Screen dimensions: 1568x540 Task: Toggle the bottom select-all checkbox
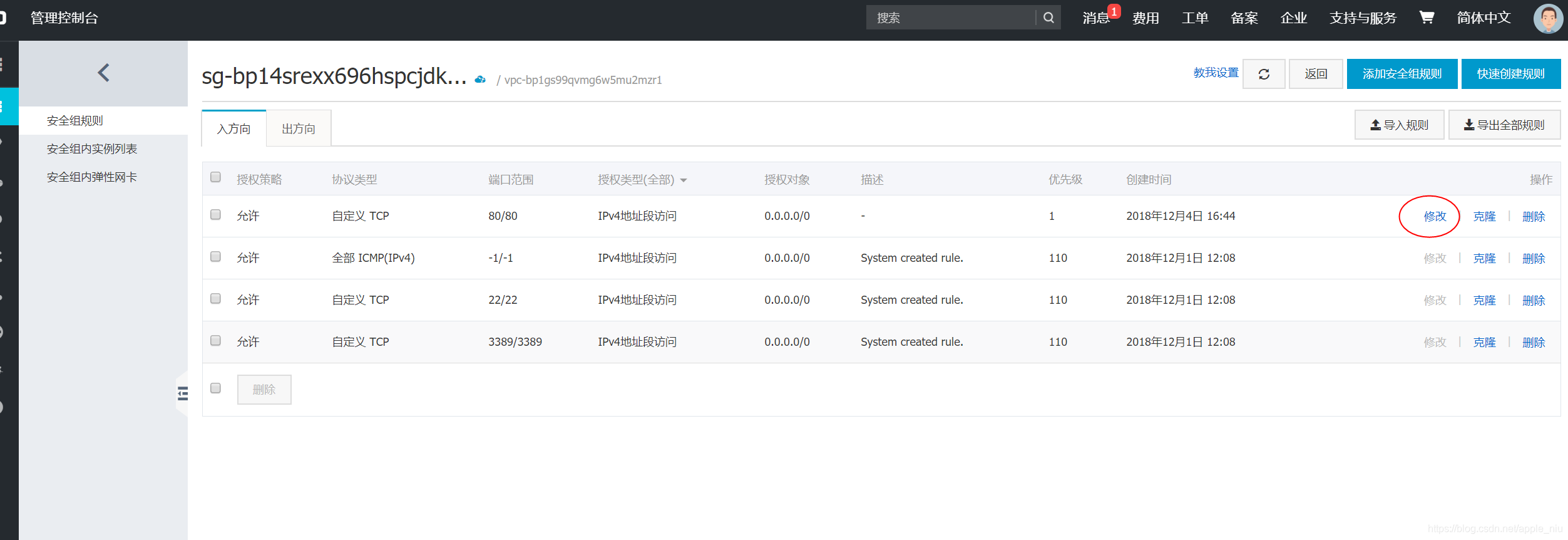216,388
